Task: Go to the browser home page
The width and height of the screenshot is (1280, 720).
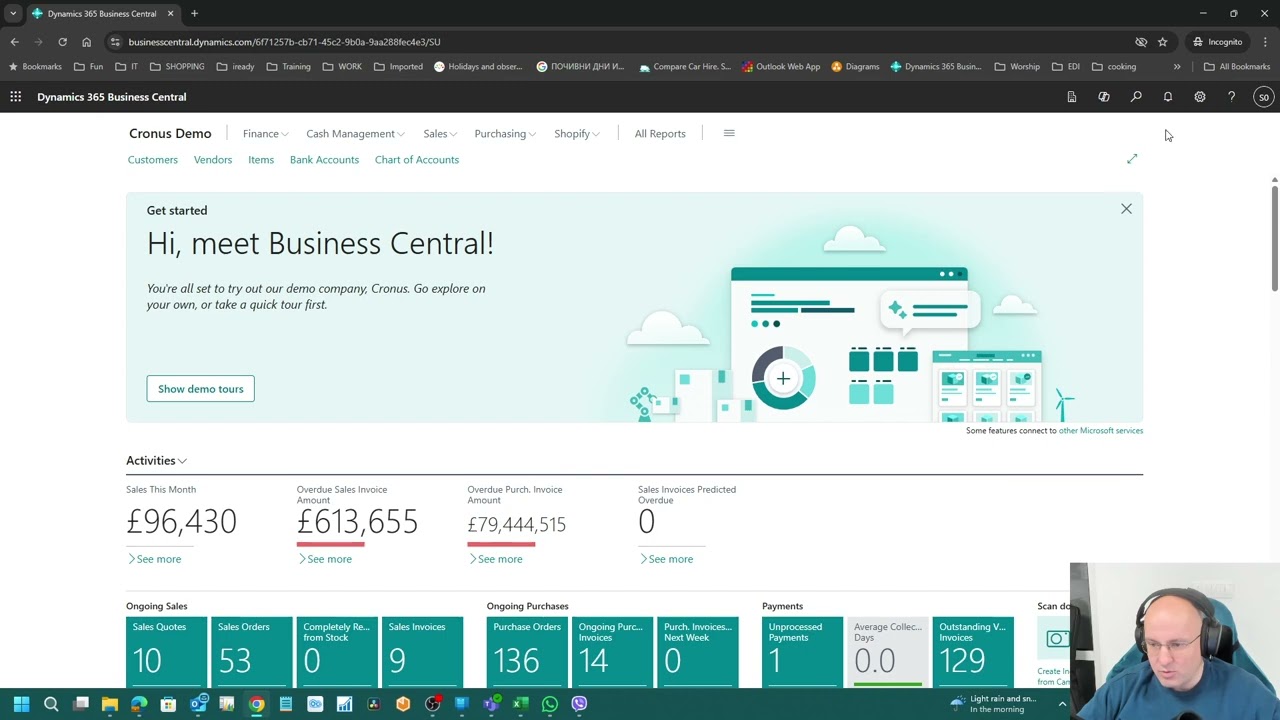Action: (86, 42)
